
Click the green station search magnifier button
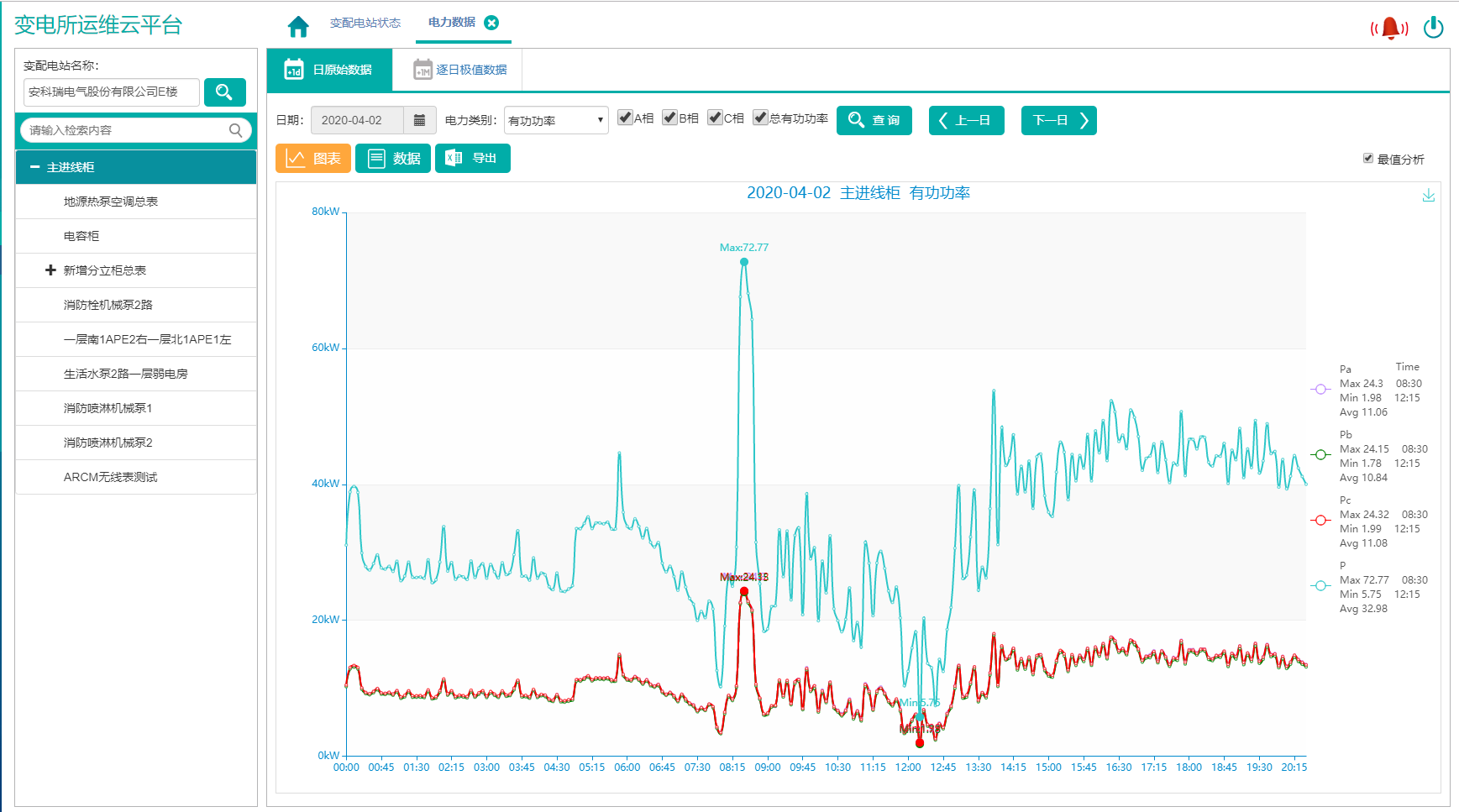coord(223,92)
